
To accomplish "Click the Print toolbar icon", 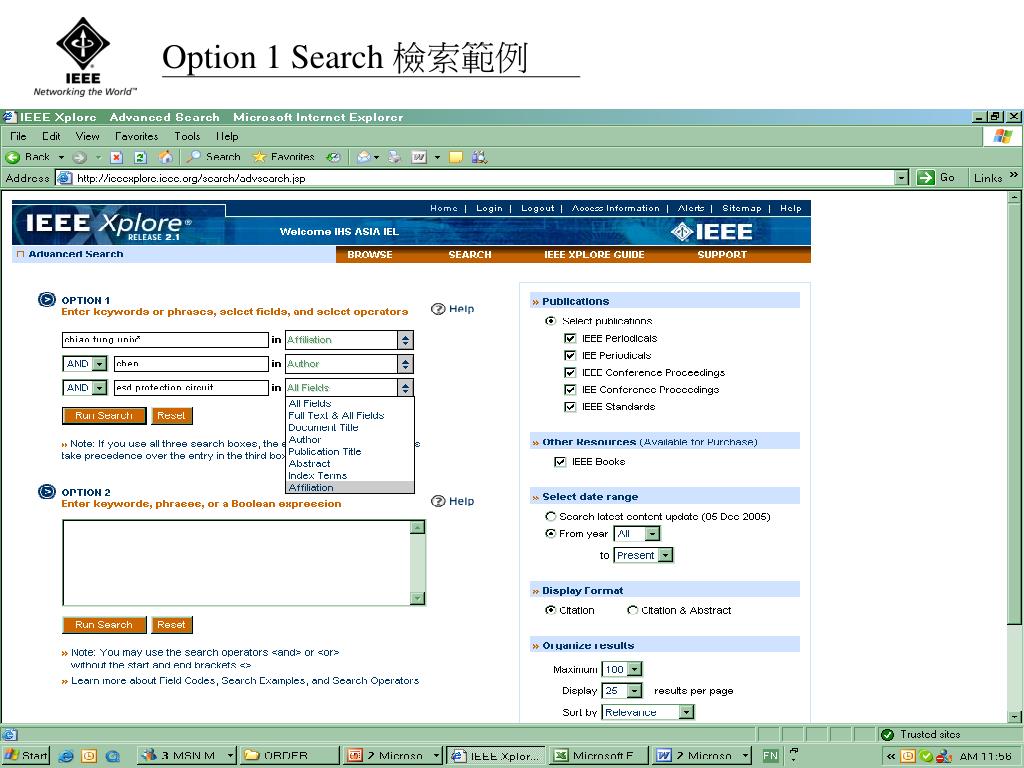I will click(x=394, y=157).
